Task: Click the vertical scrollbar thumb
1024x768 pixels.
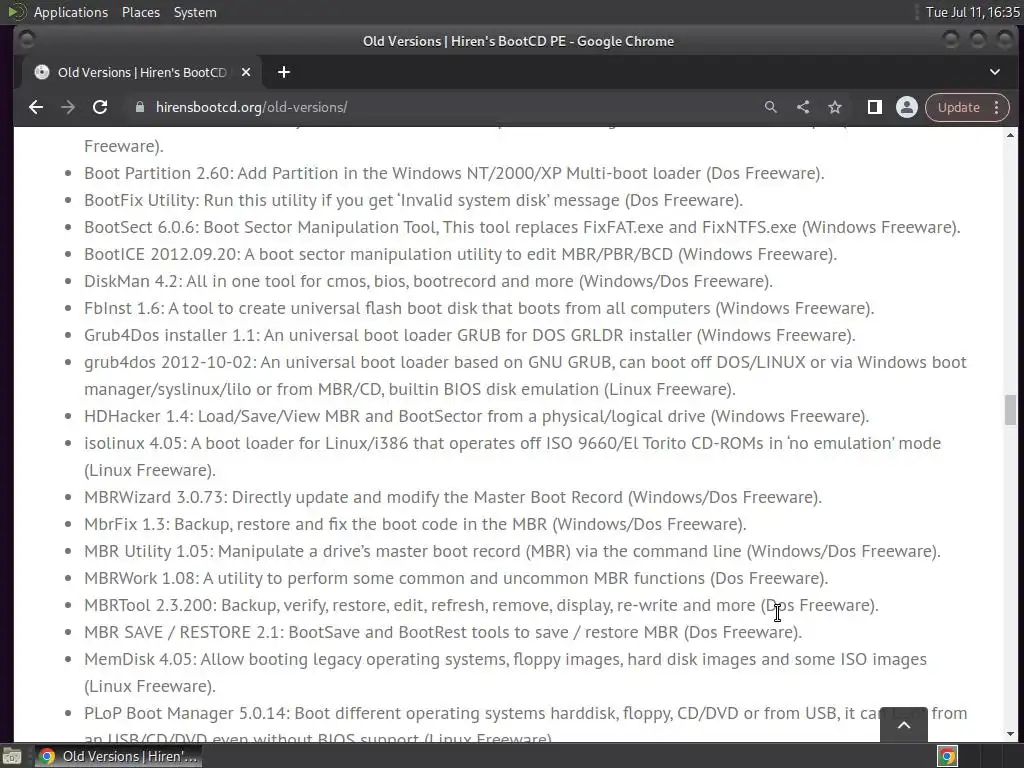Action: [x=1010, y=411]
